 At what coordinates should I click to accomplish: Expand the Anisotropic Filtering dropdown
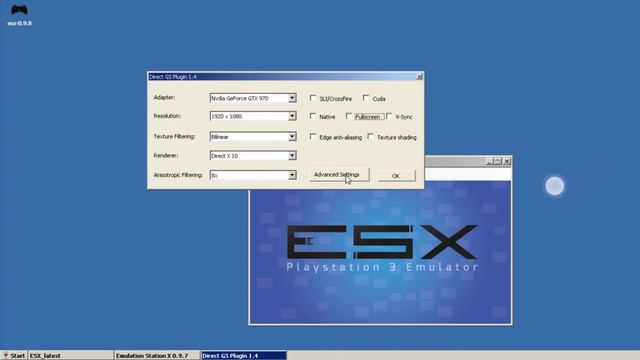[x=292, y=175]
